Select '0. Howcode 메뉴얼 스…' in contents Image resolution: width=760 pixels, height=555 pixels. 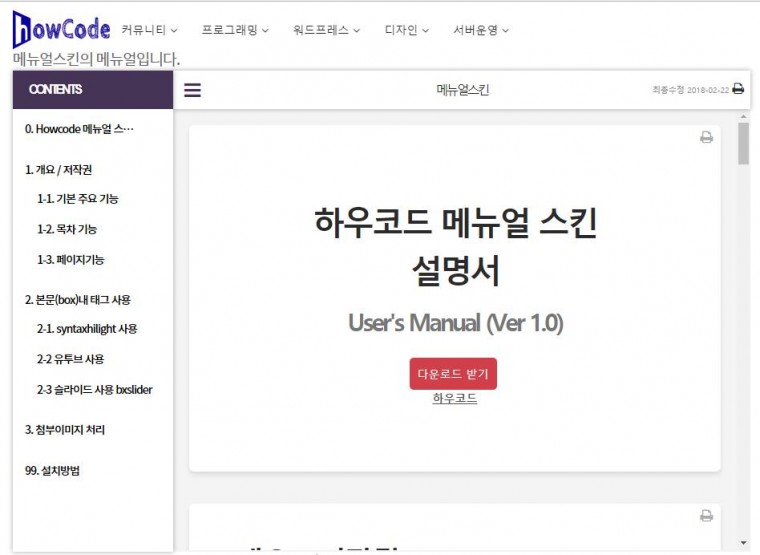point(80,129)
